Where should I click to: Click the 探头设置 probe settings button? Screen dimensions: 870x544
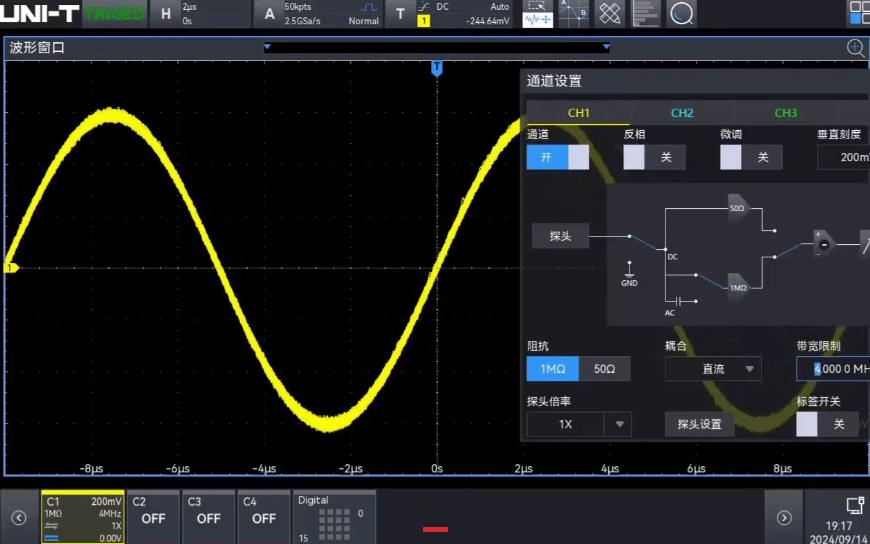[699, 424]
